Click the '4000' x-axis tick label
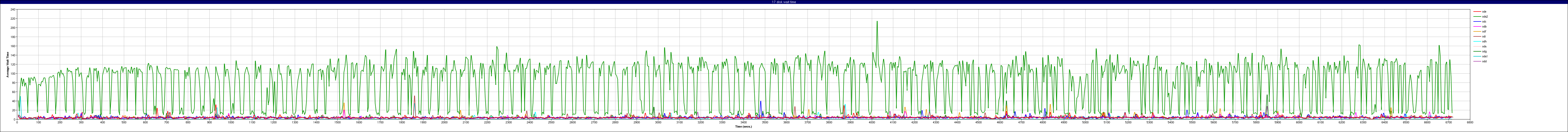The image size is (1568, 132). tap(872, 122)
